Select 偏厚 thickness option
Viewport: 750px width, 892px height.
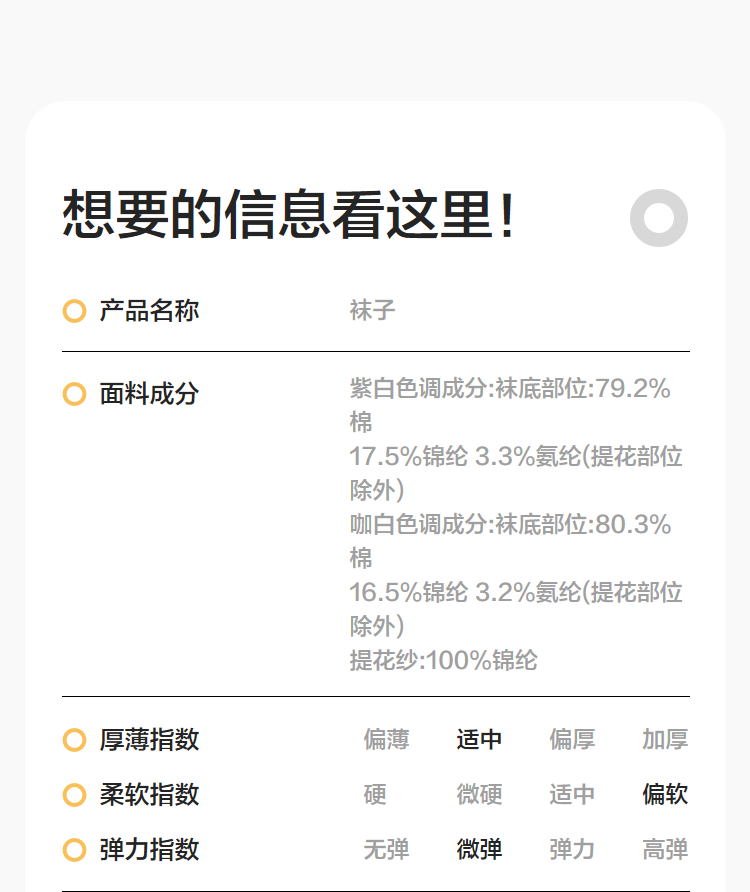[572, 740]
